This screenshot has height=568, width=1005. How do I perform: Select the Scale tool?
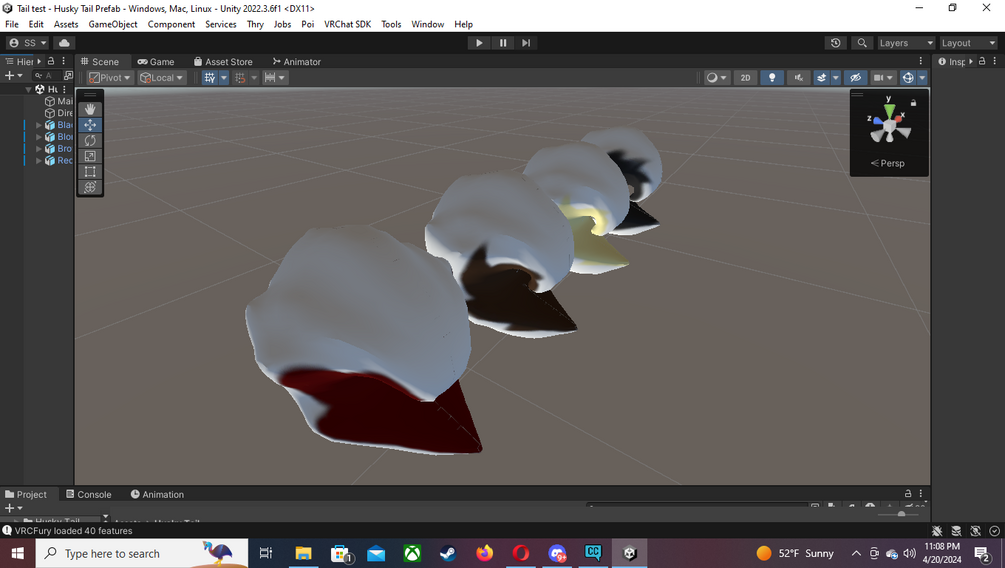[90, 156]
